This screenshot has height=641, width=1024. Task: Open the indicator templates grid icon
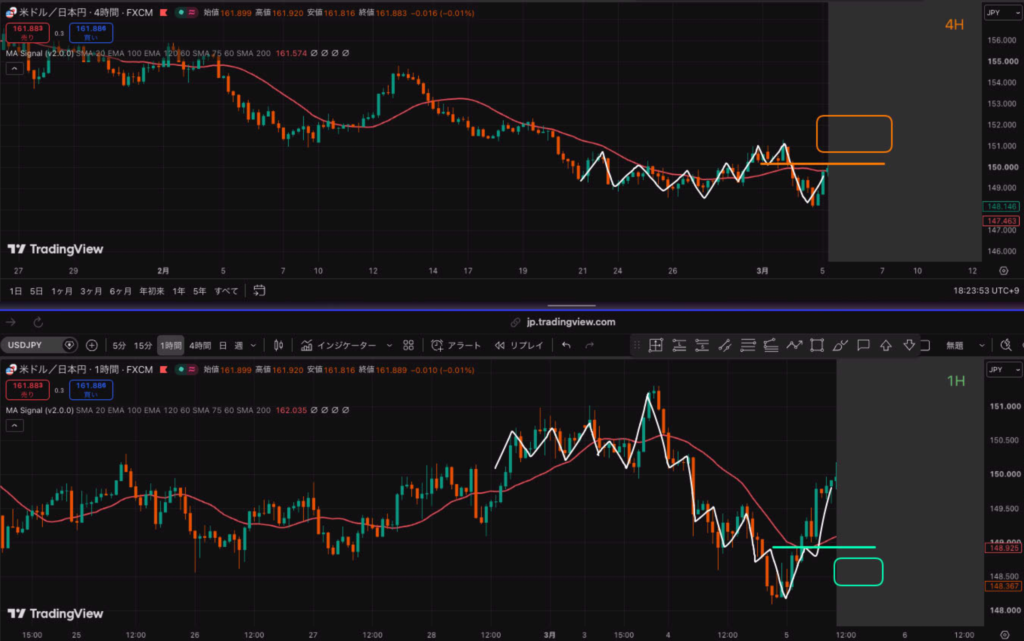(x=408, y=345)
